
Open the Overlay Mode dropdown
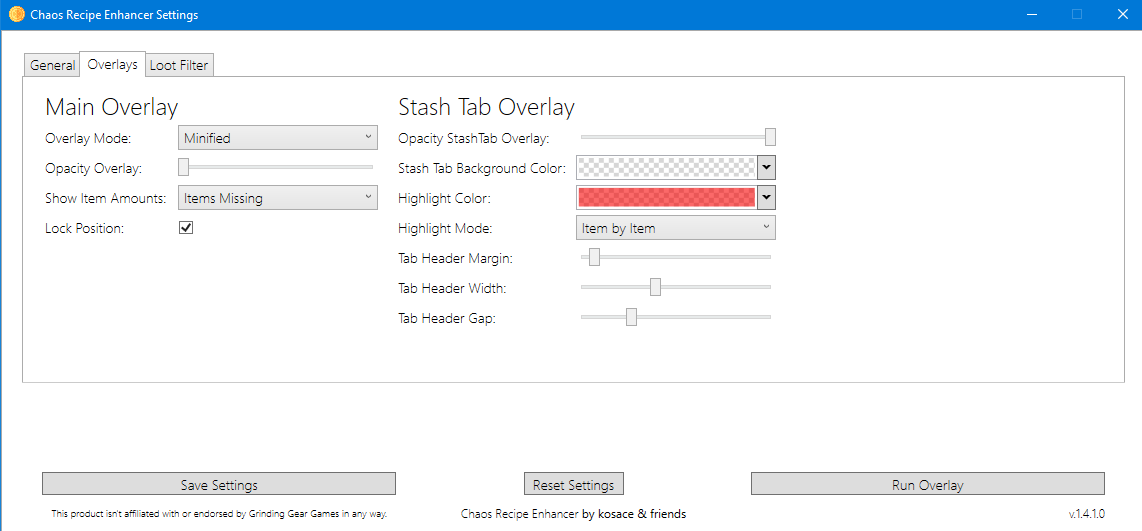click(278, 137)
